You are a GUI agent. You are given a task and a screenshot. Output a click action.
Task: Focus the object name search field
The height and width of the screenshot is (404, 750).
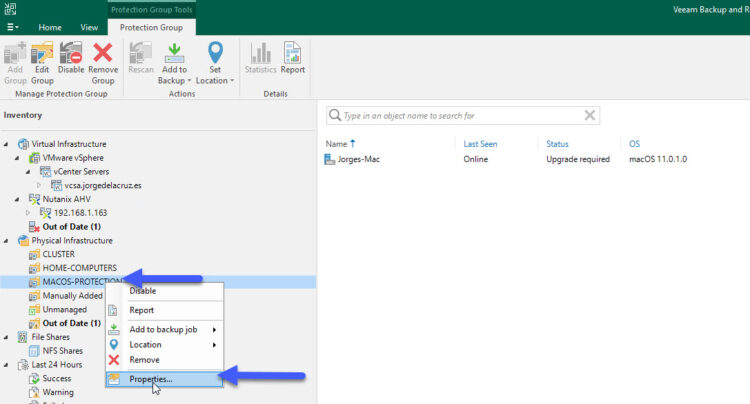click(462, 116)
